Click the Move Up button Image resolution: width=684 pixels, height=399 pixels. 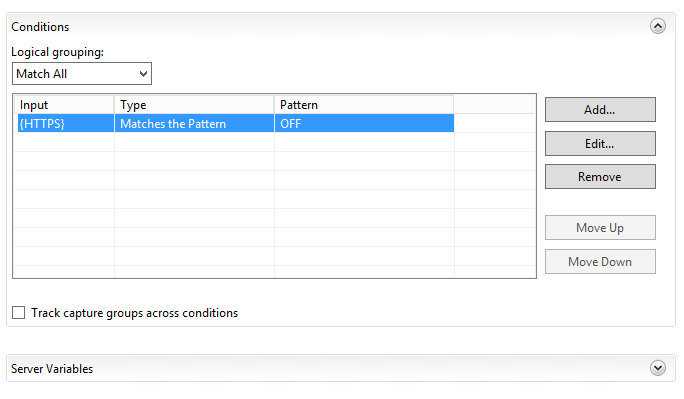click(x=600, y=228)
